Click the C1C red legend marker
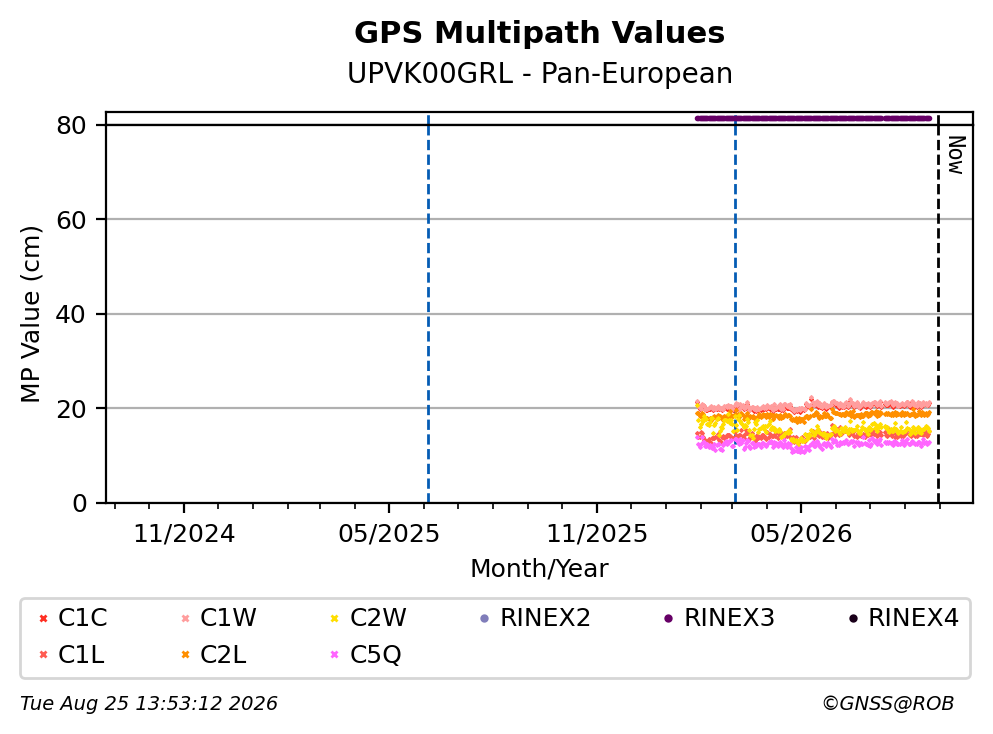The height and width of the screenshot is (734, 993). tap(43, 618)
